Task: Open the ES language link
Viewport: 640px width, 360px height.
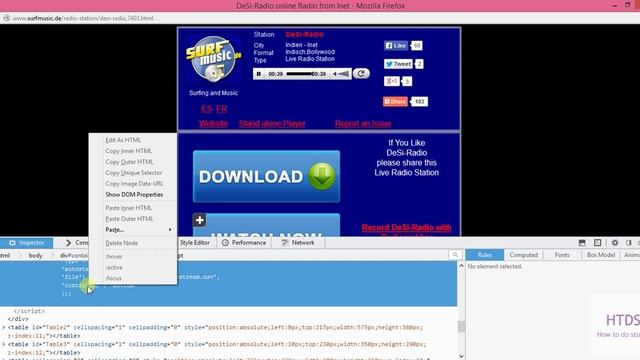Action: click(x=207, y=109)
